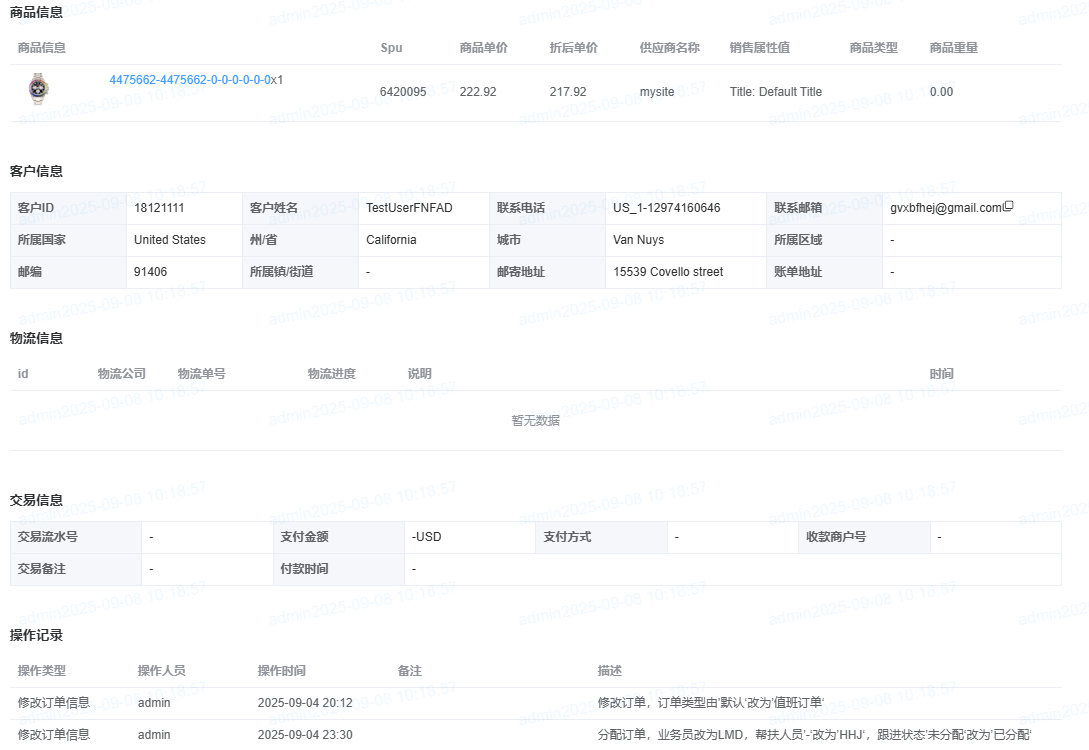Select customer ID value 18121111
This screenshot has height=750, width=1089.
point(159,208)
